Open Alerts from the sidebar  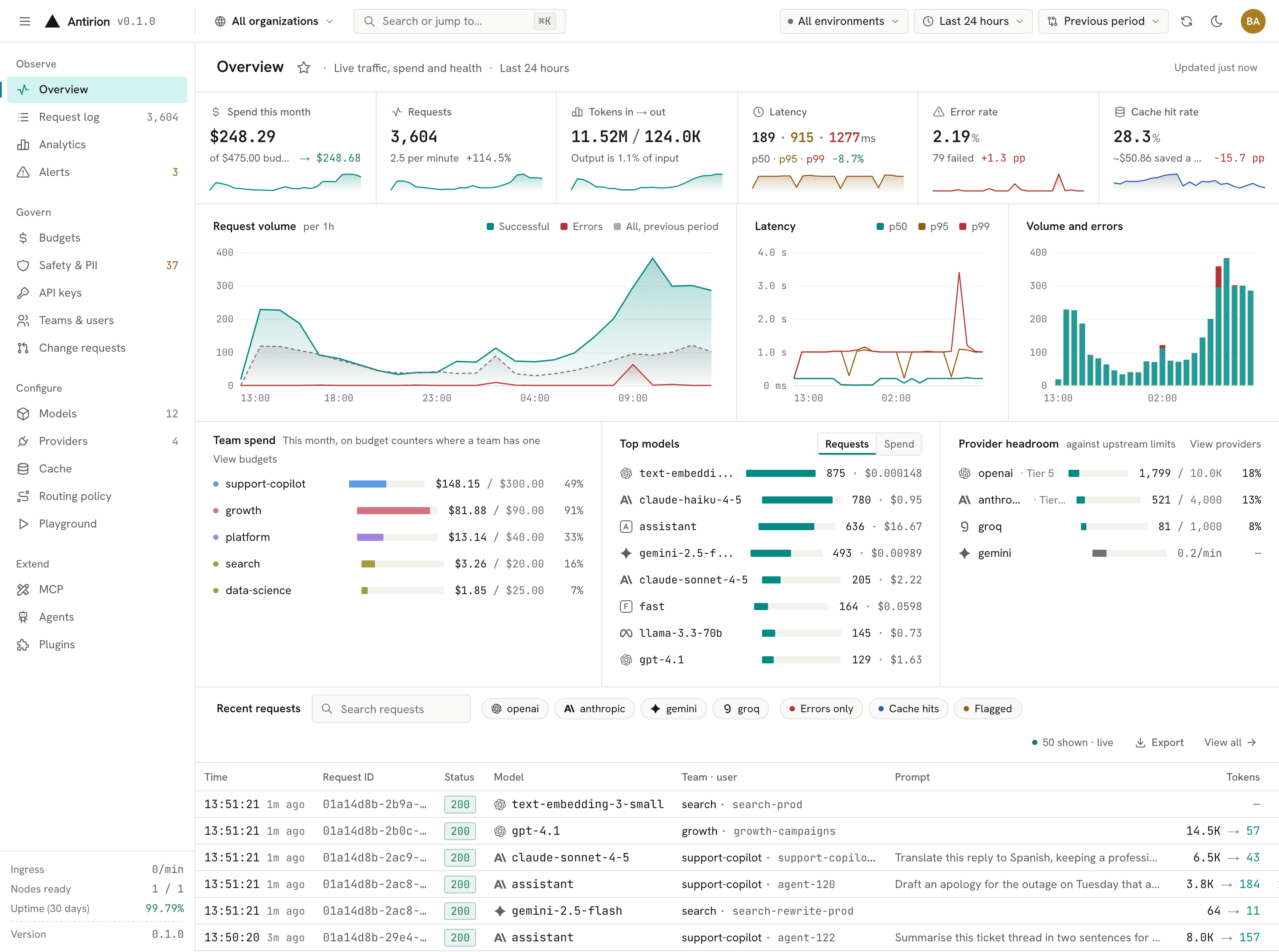click(x=97, y=172)
